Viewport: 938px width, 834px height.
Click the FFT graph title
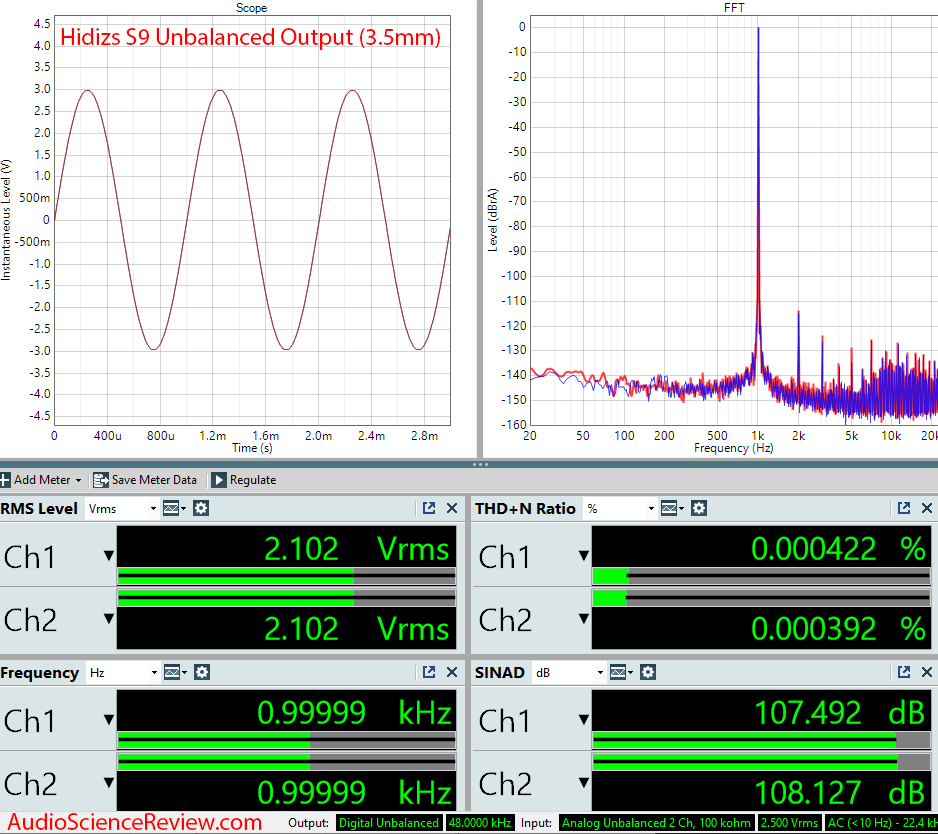click(734, 8)
